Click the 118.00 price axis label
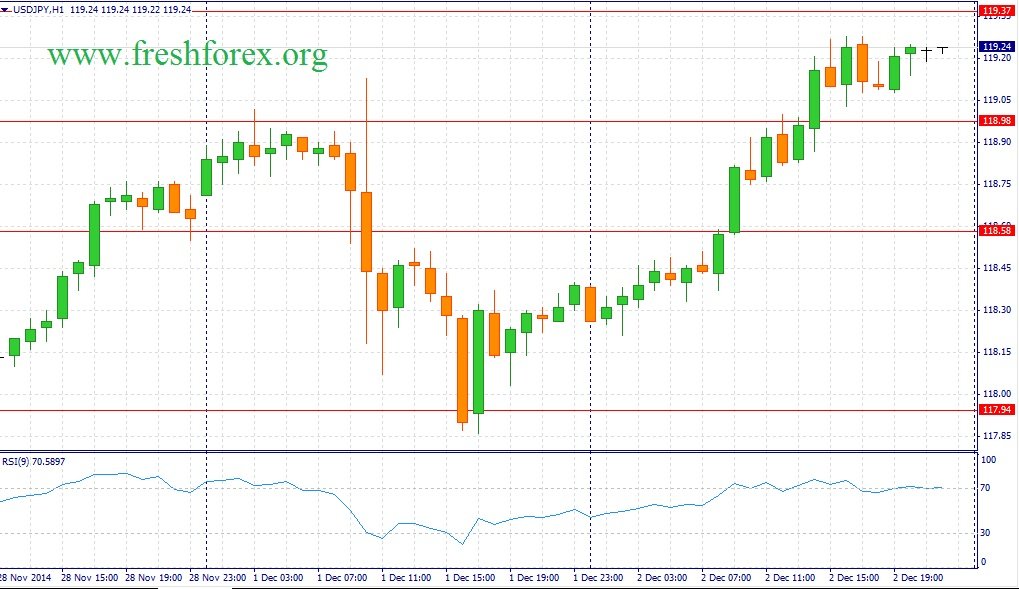Viewport: 1019px width, 589px height. coord(996,393)
